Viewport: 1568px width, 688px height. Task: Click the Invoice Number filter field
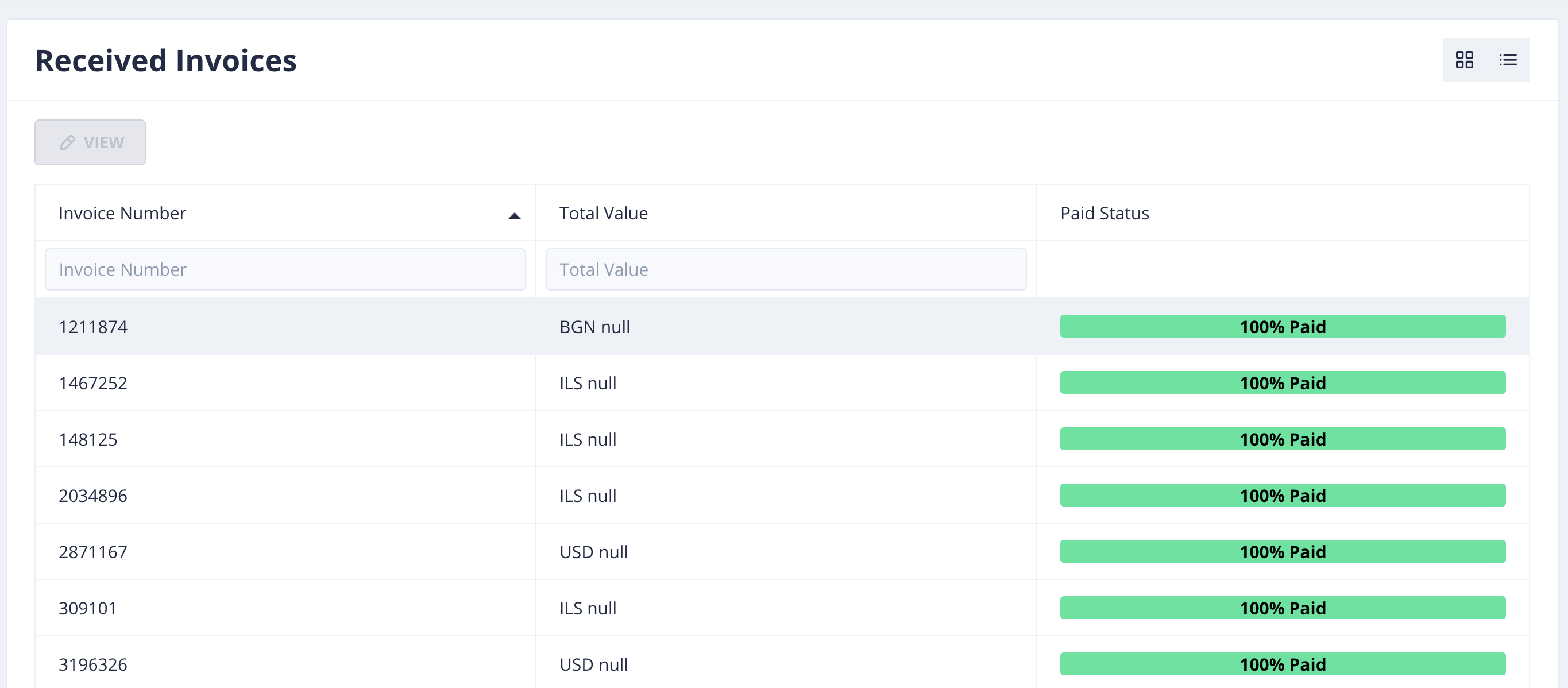click(x=285, y=269)
